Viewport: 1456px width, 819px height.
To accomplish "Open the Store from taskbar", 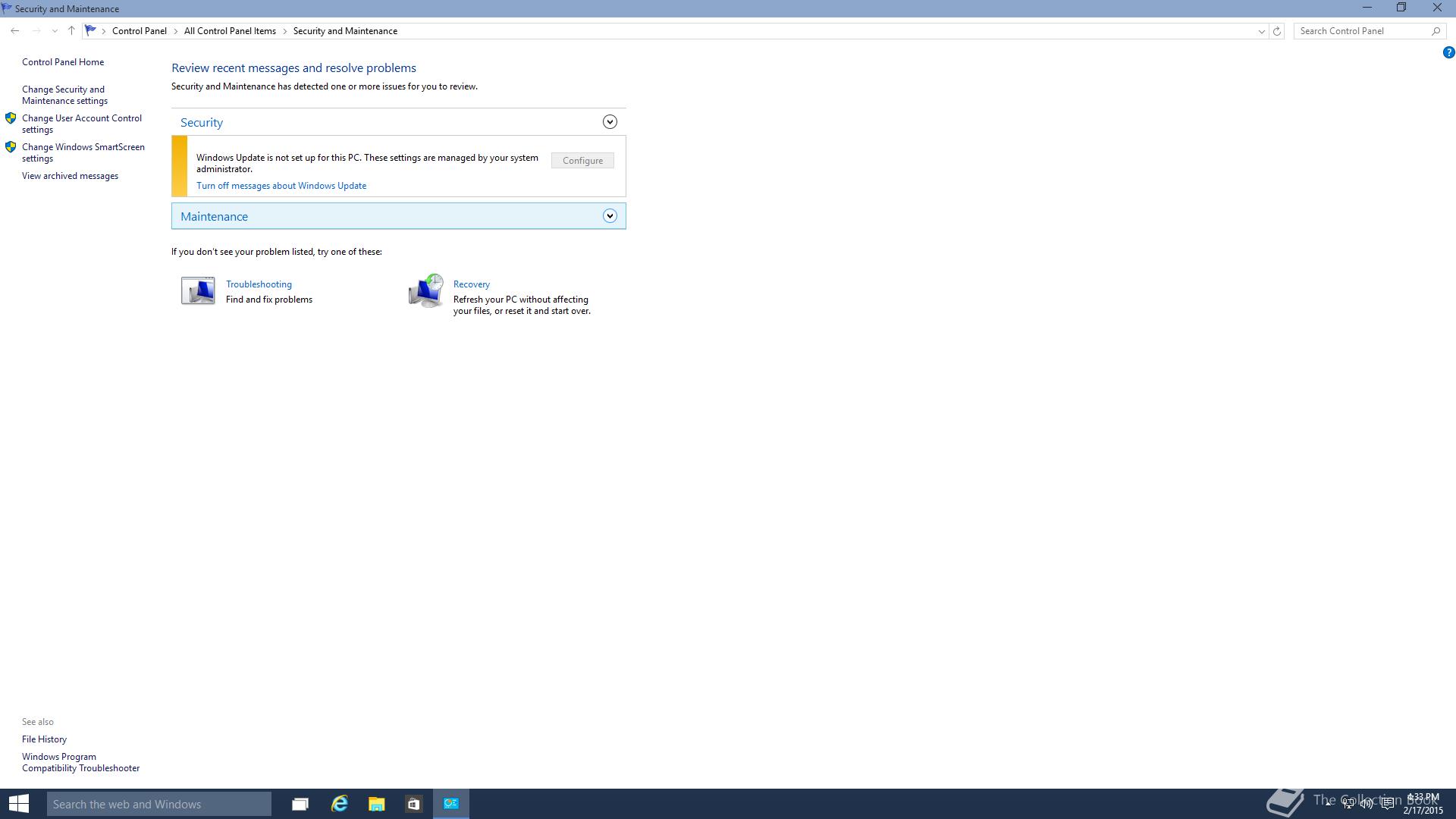I will [413, 804].
